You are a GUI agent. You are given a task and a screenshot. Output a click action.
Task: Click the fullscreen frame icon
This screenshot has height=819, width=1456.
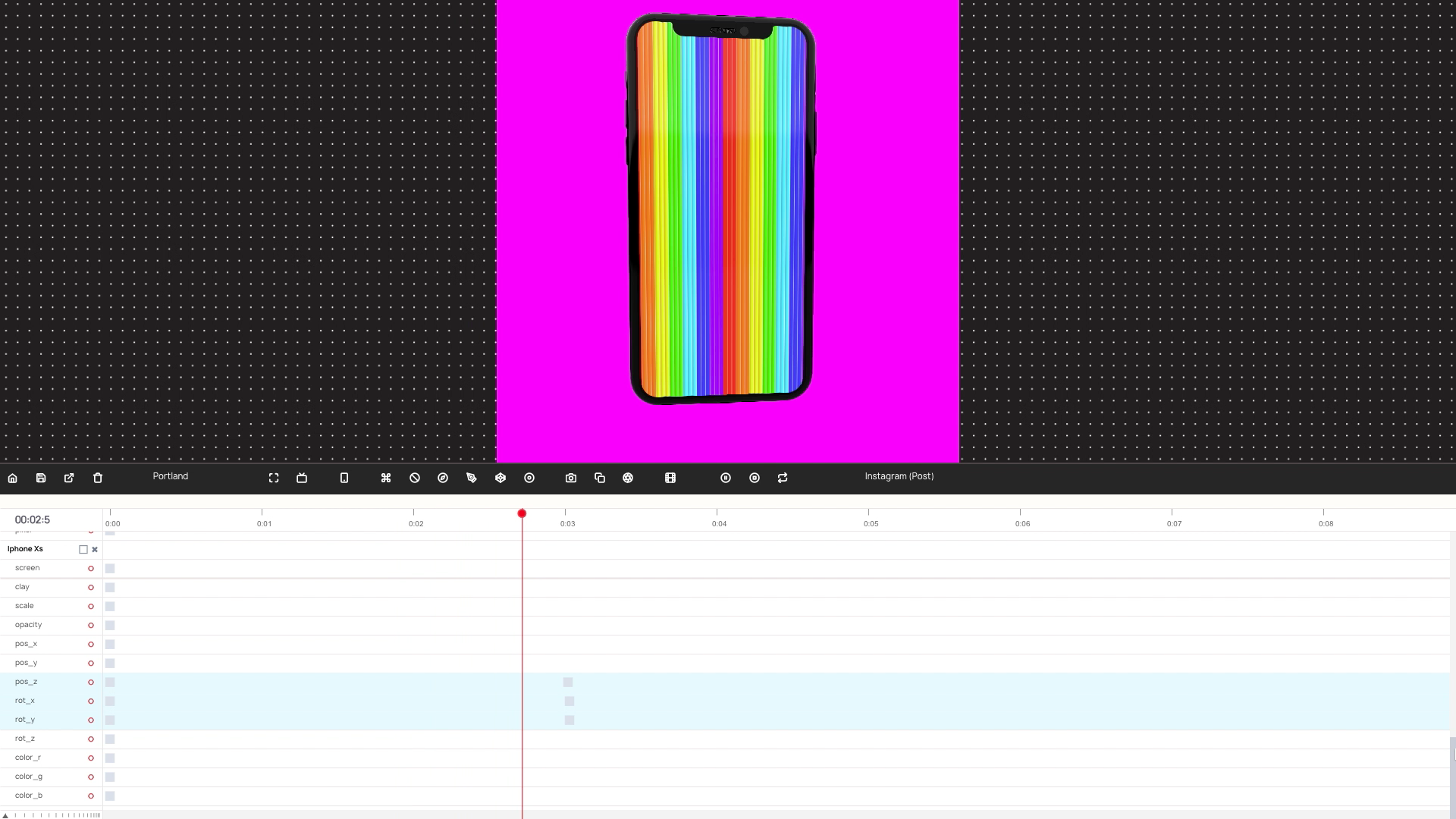(274, 479)
